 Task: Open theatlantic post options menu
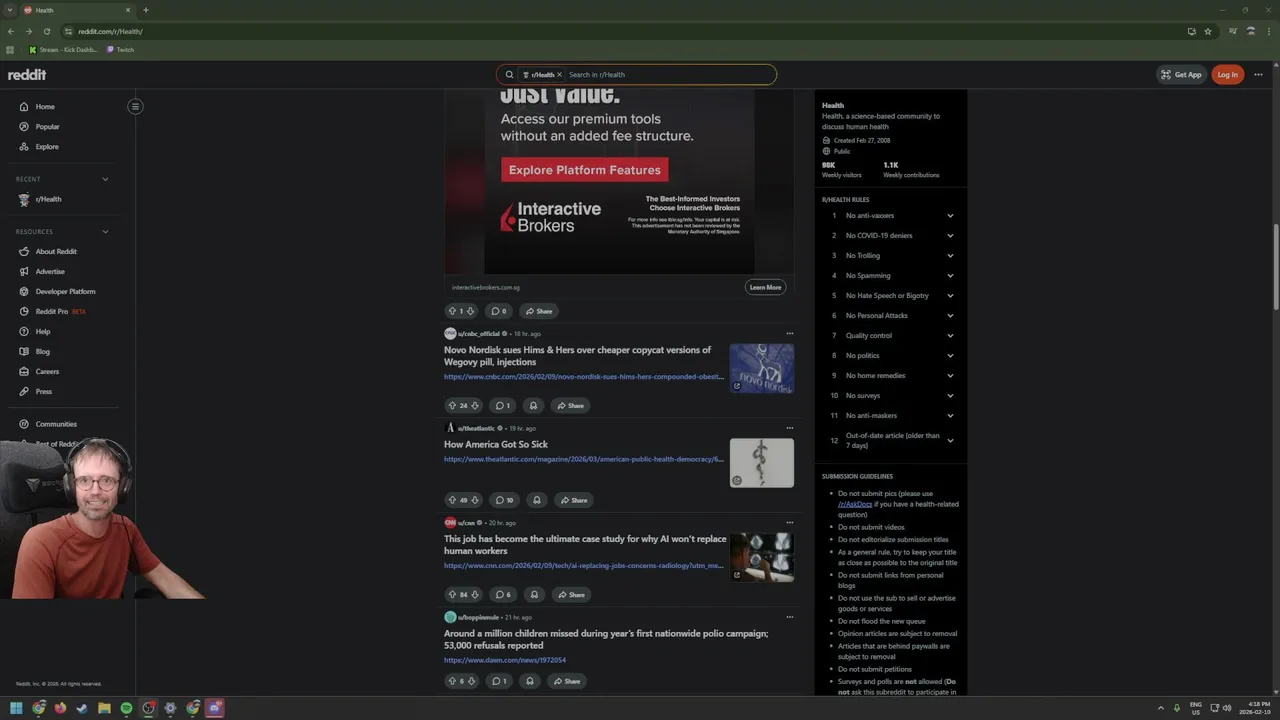click(x=789, y=428)
